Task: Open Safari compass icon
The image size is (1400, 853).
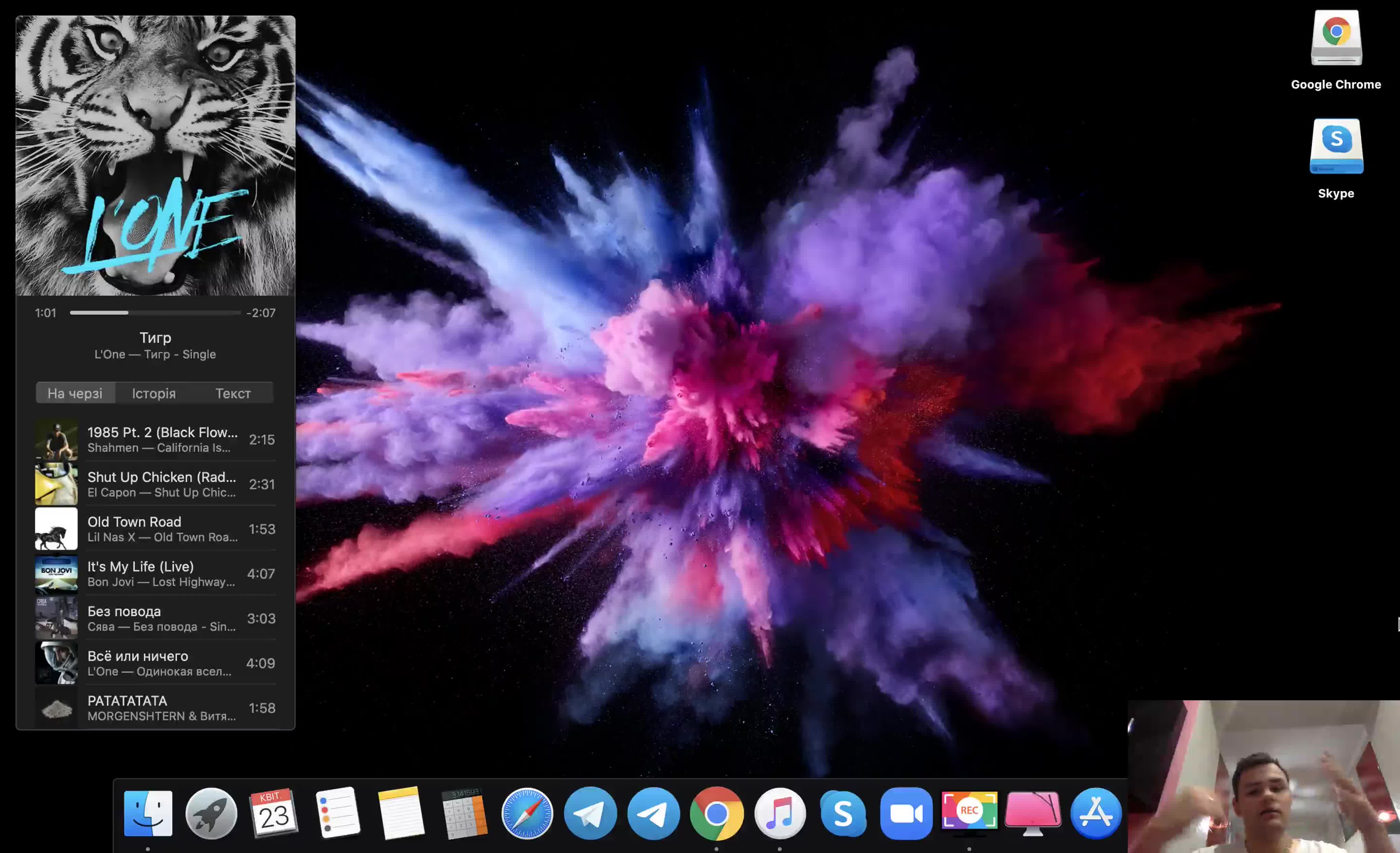Action: click(x=527, y=813)
